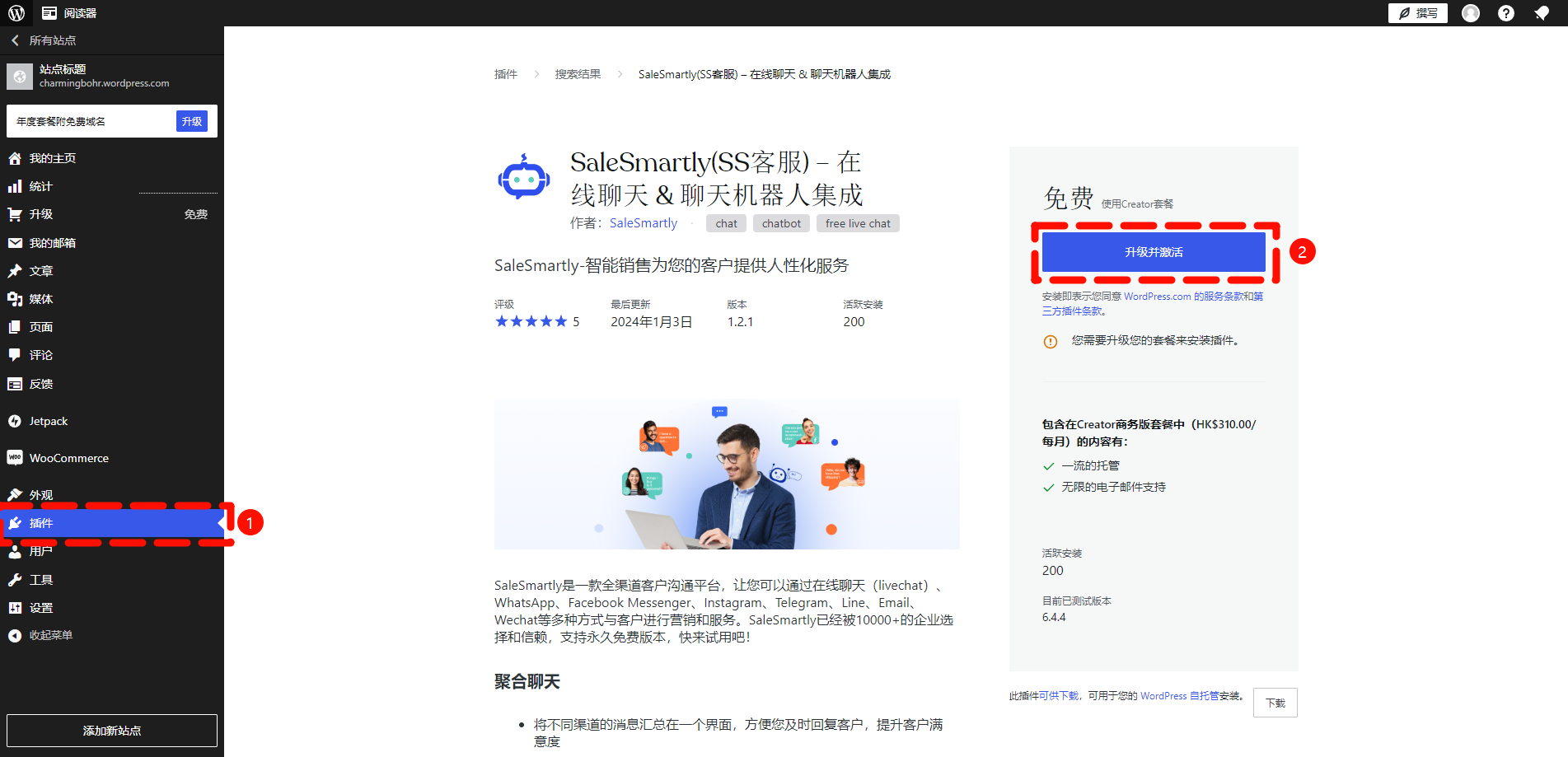Click the SaleSmartly author link

643,223
